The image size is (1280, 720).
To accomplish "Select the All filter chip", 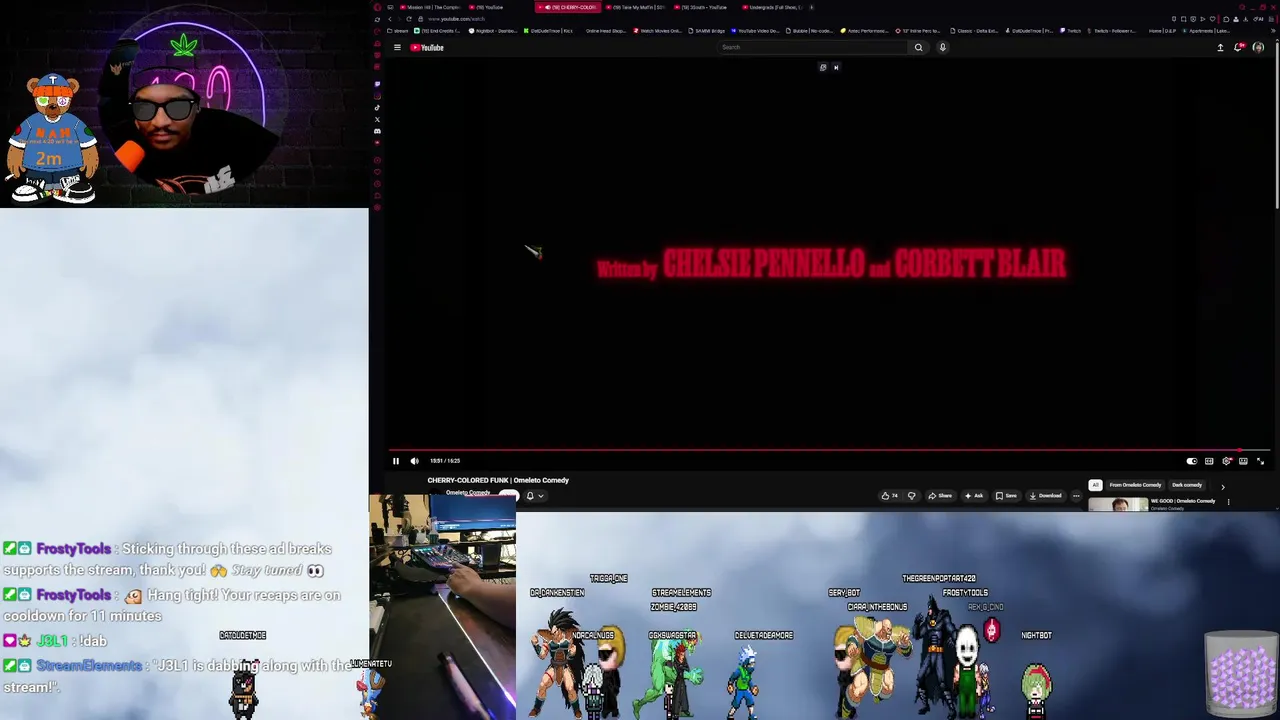I will pos(1095,485).
